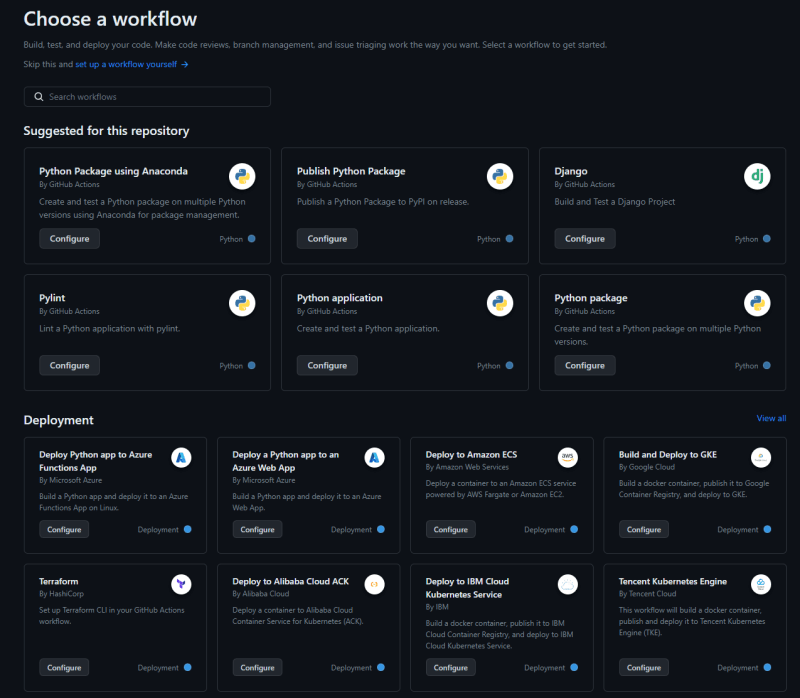Click the Tencent Kubernetes Engine title
The width and height of the screenshot is (800, 698).
pos(673,582)
